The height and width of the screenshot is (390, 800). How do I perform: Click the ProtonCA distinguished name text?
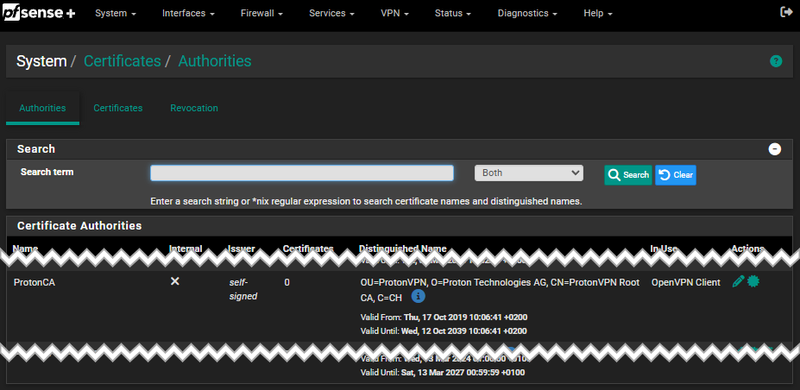[500, 289]
